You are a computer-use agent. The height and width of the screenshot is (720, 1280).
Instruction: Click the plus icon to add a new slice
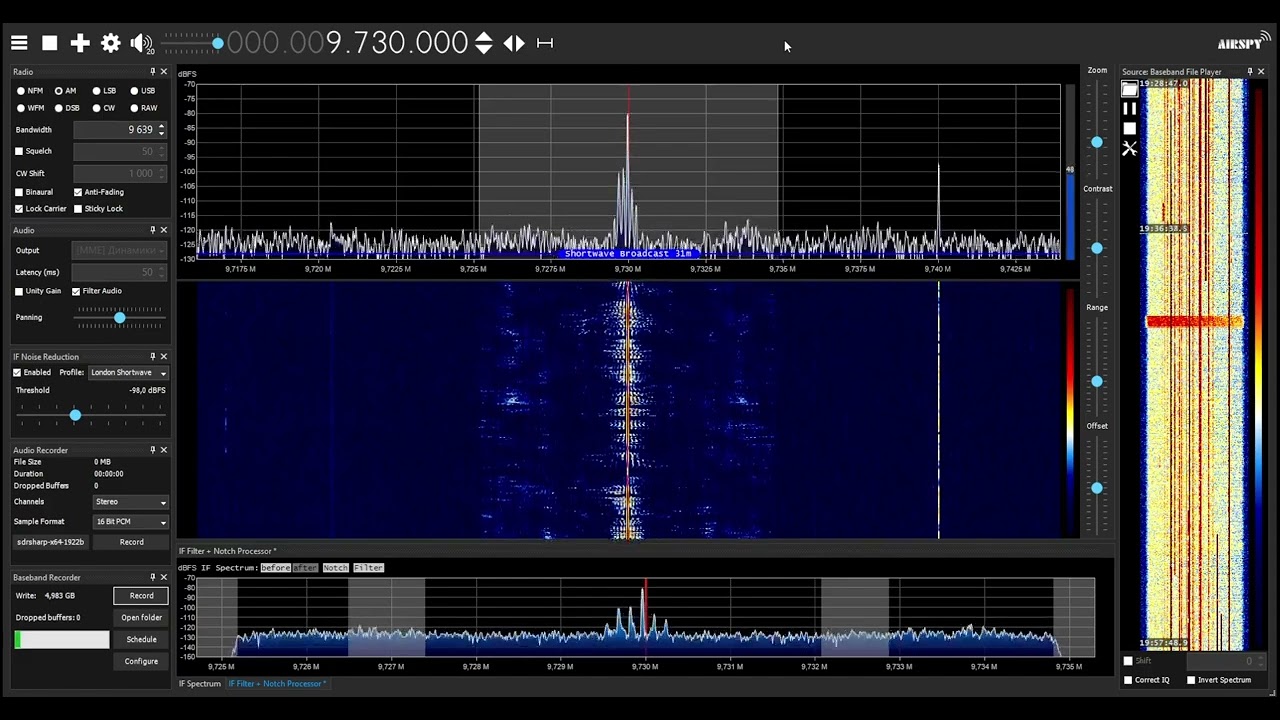[80, 43]
